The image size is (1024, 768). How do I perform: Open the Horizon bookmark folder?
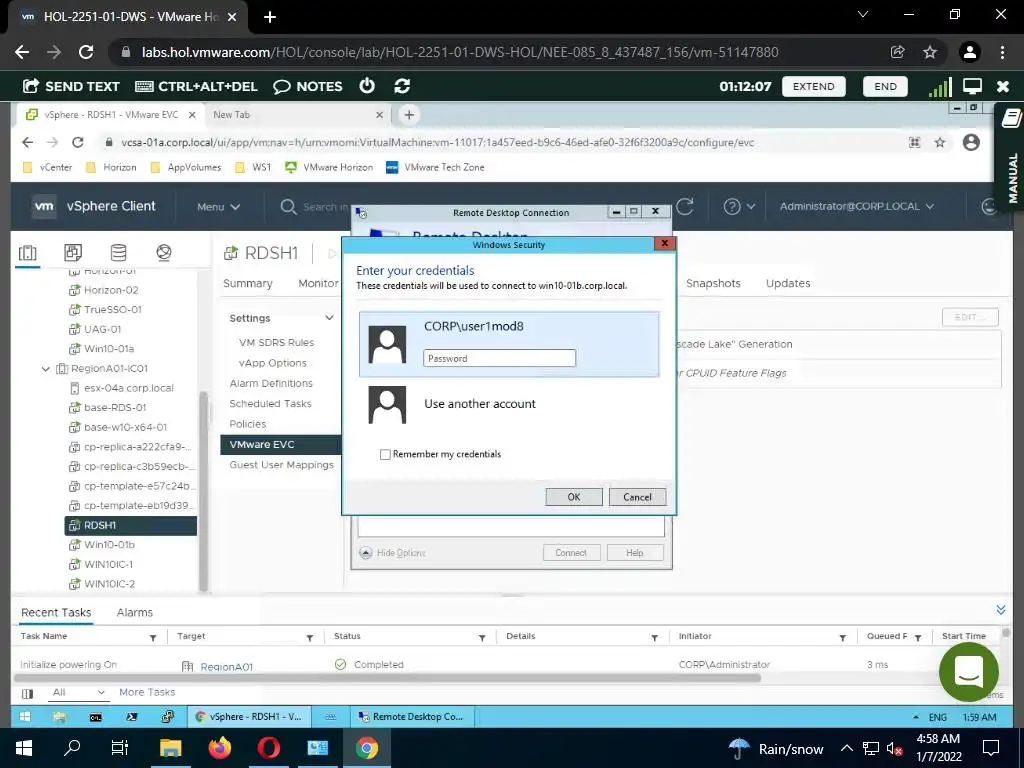click(112, 167)
